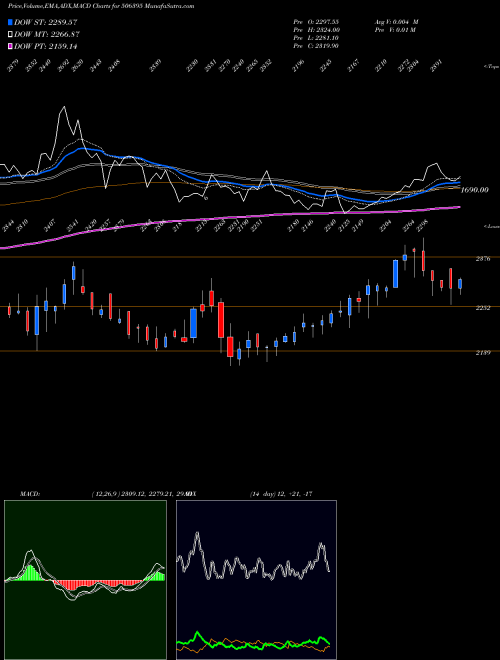Image resolution: width=500 pixels, height=660 pixels.
Task: Select the 'DOW MT: 2266.87' legend text
Action: [47, 35]
